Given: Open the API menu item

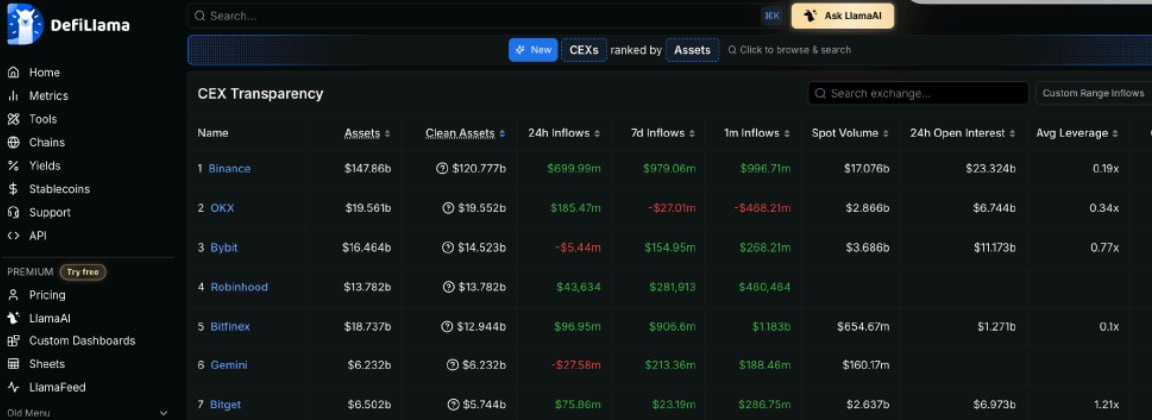Looking at the screenshot, I should coord(37,236).
